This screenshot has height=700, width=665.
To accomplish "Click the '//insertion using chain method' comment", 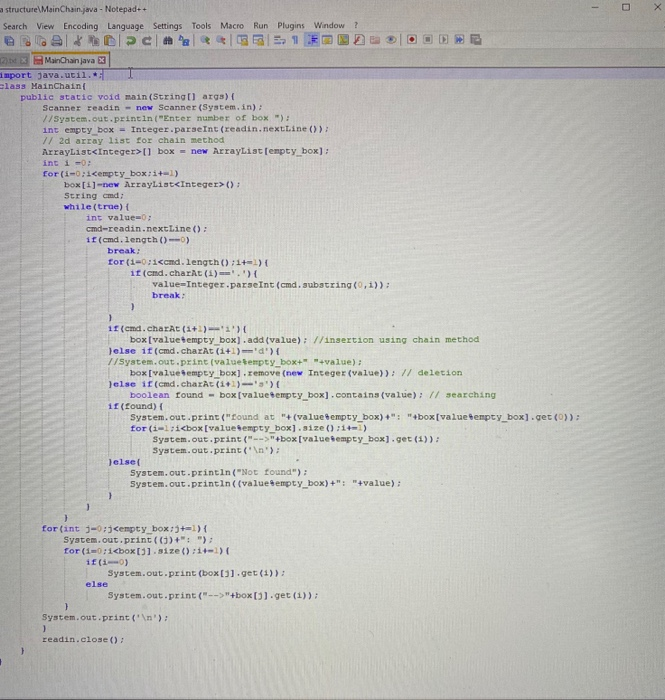I will coord(396,340).
